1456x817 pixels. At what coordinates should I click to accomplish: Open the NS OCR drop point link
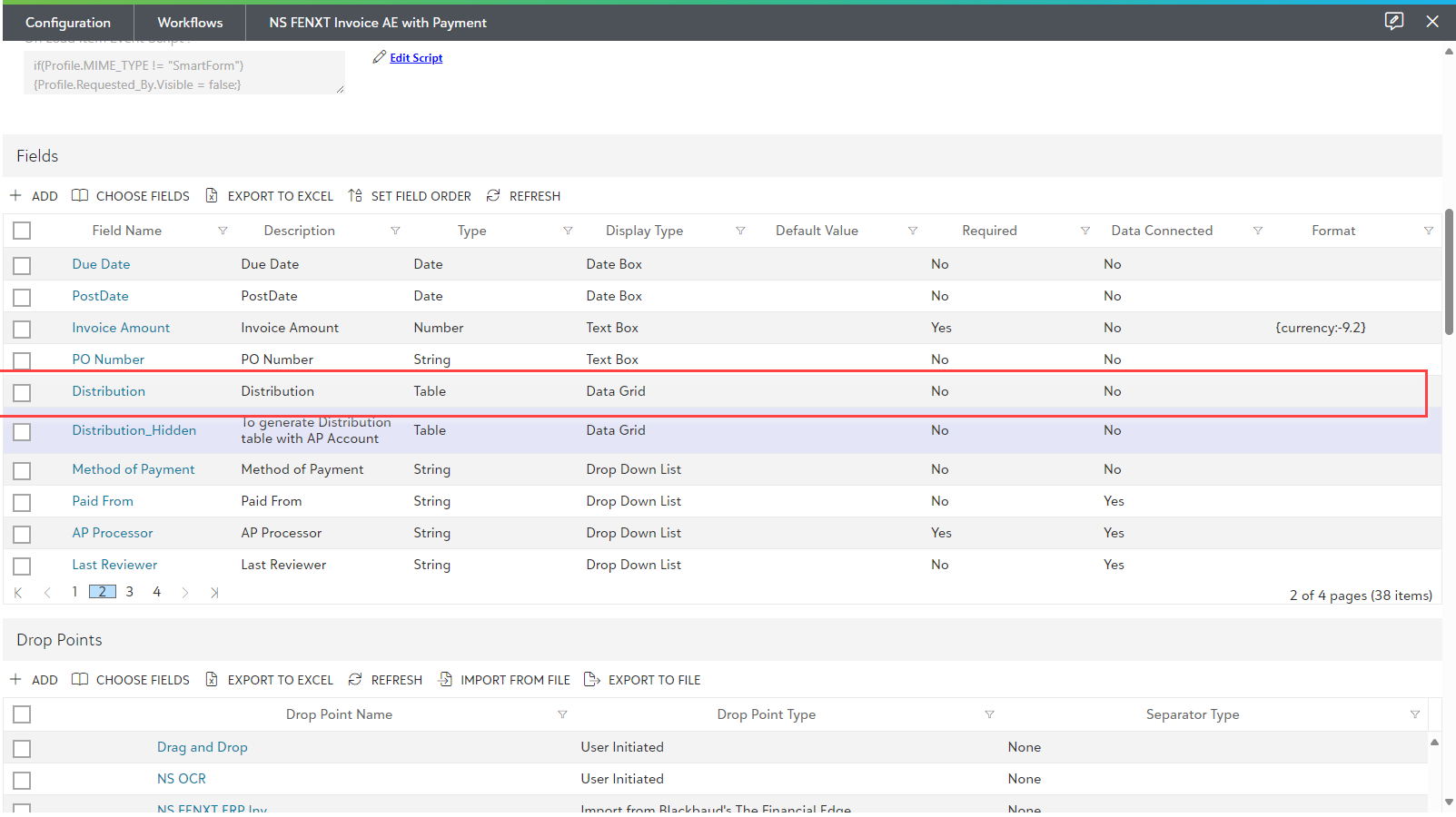pyautogui.click(x=182, y=779)
